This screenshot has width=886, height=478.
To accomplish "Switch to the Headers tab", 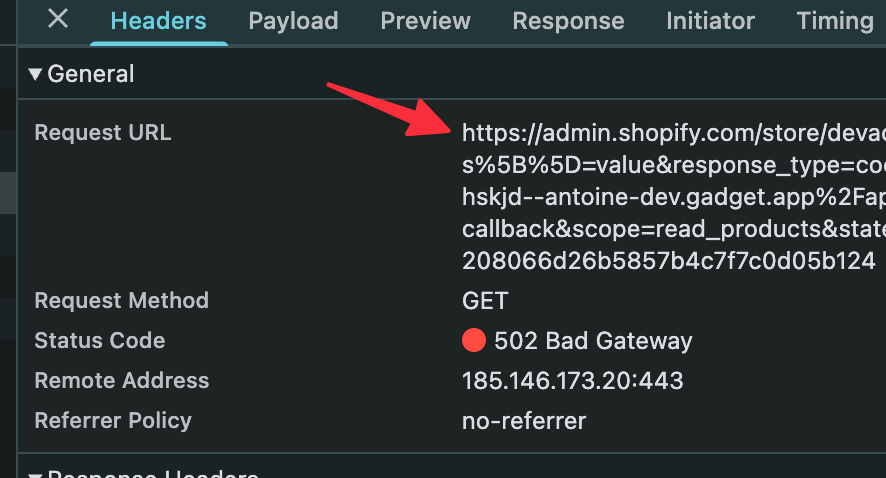I will (x=158, y=21).
